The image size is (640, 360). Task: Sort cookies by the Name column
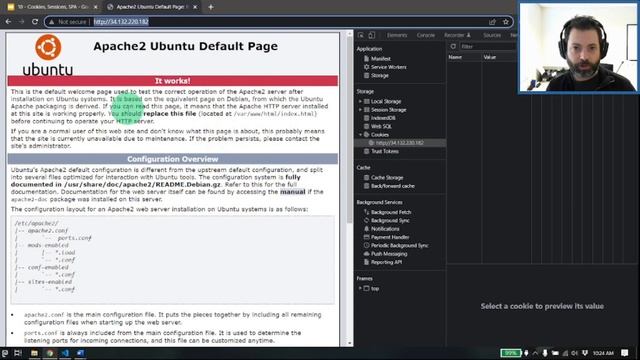click(x=464, y=57)
